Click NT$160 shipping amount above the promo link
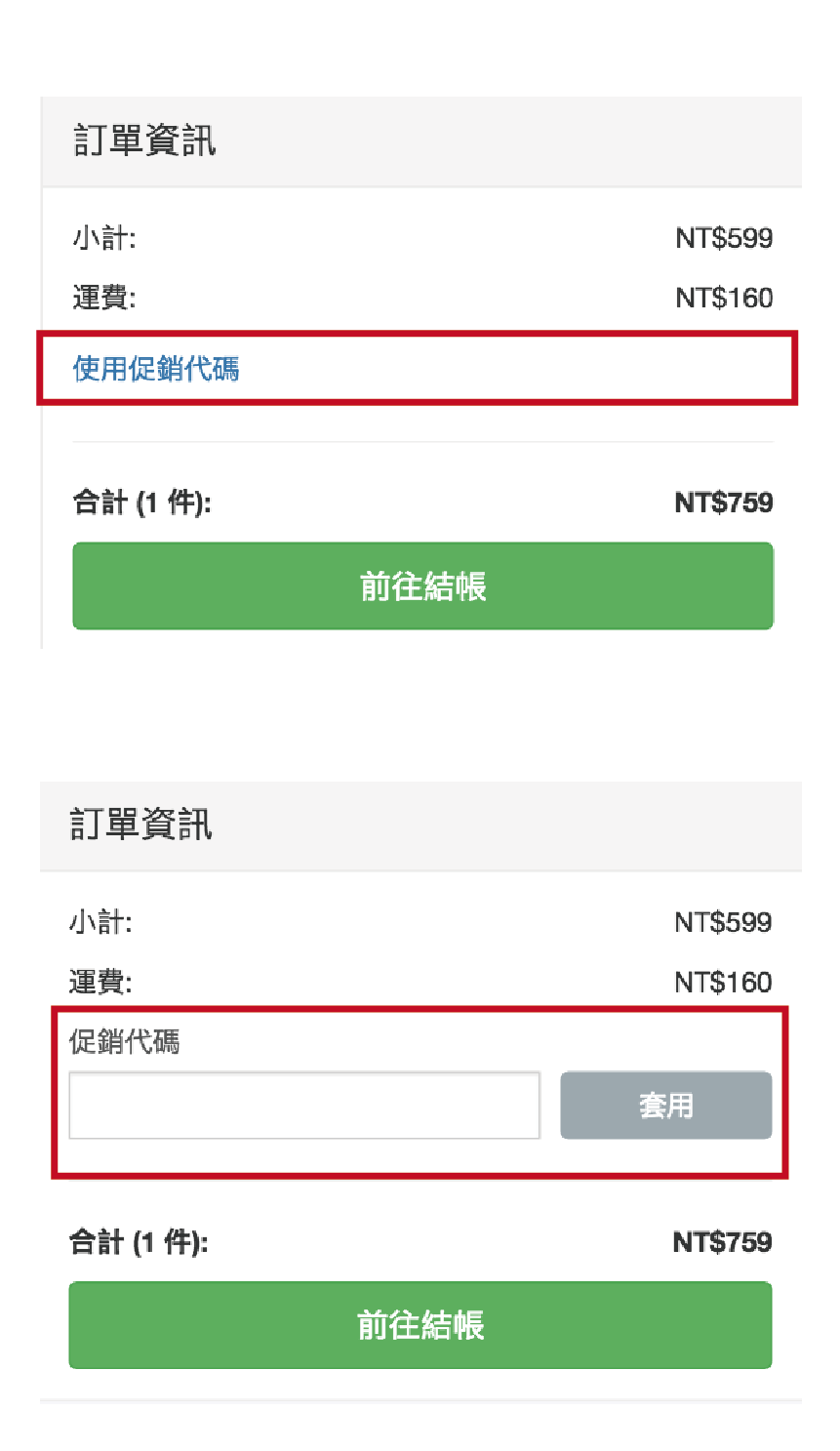This screenshot has height=1451, width=840. (723, 298)
